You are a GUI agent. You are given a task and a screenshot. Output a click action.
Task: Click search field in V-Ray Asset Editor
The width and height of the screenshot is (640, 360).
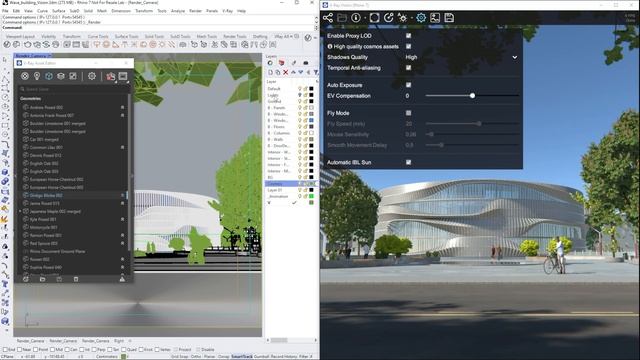tap(73, 89)
